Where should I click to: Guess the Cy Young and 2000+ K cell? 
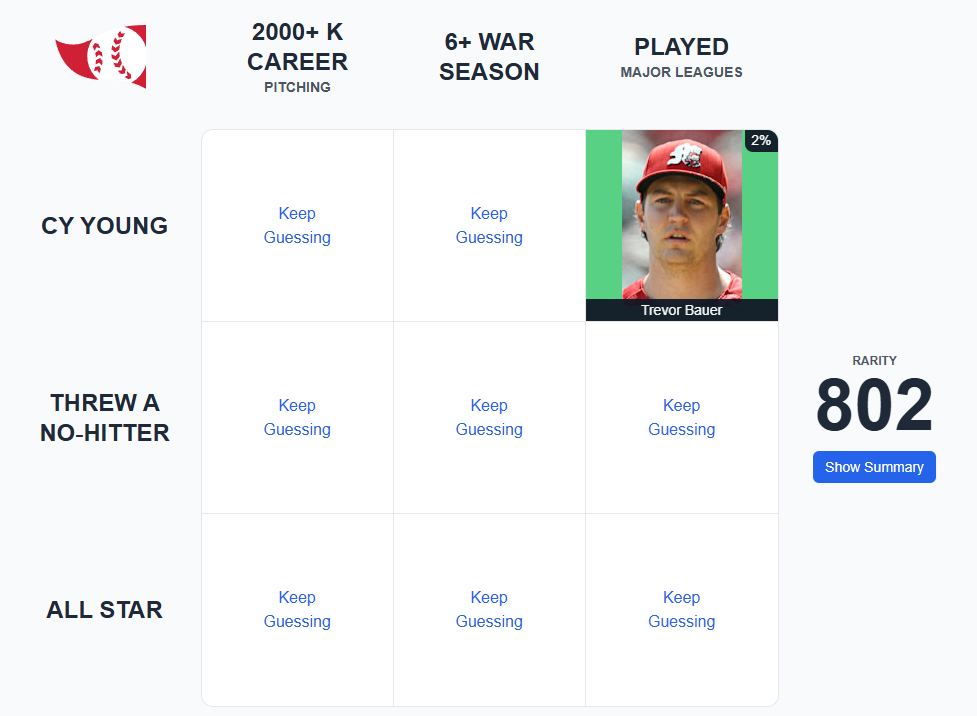[297, 226]
